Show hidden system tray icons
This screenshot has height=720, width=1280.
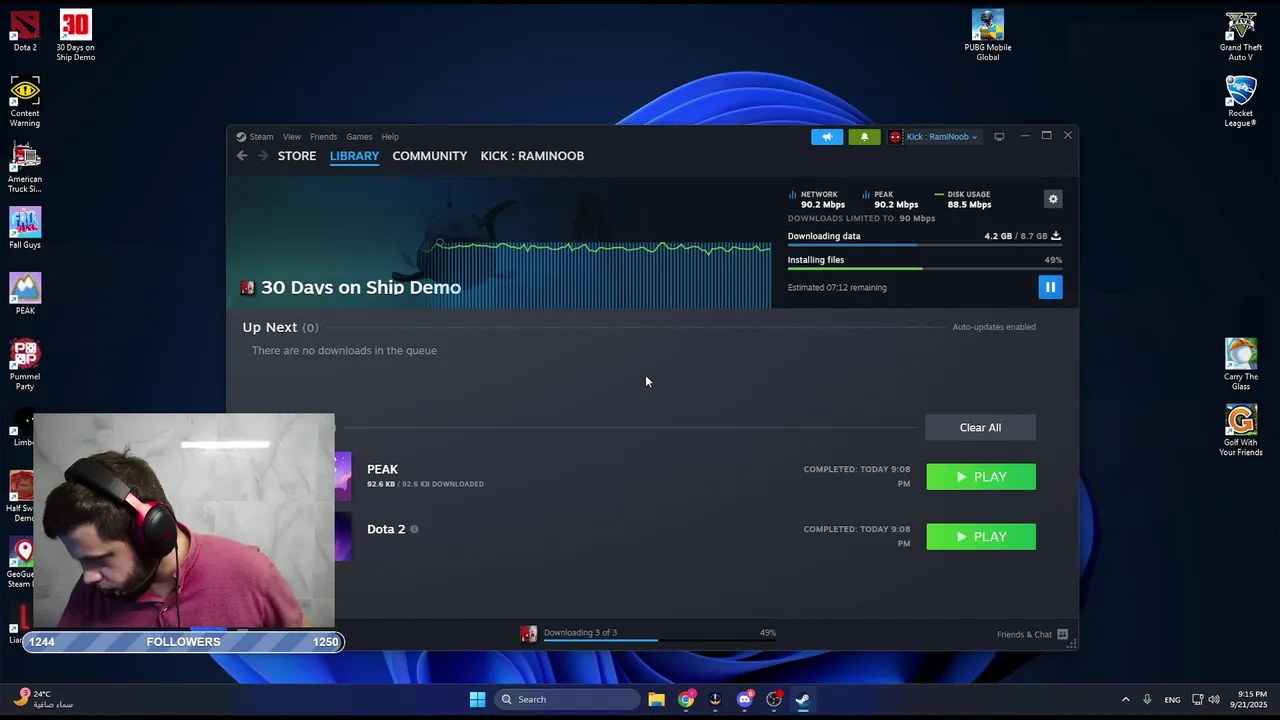tap(1126, 700)
